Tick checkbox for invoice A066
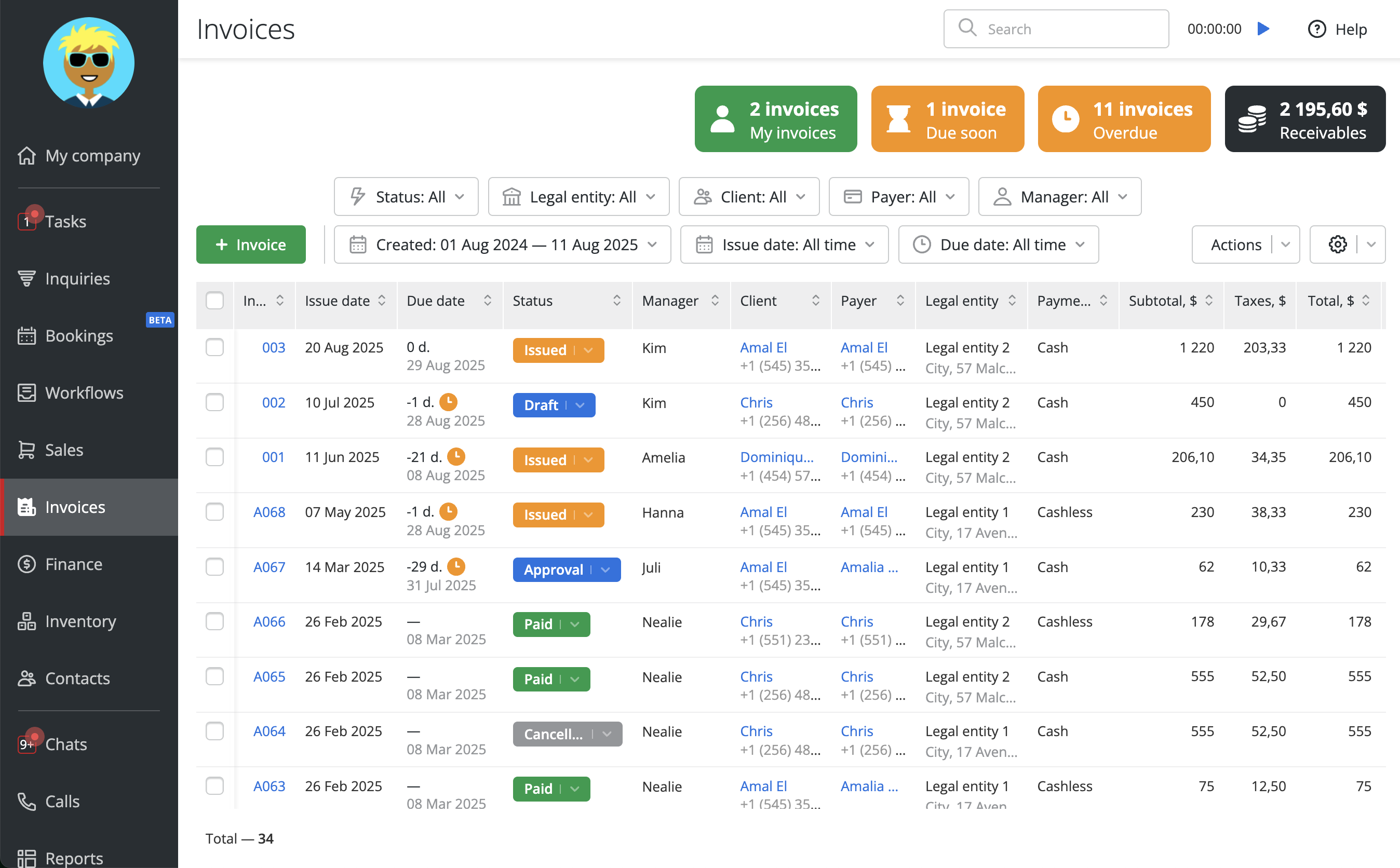Image resolution: width=1400 pixels, height=868 pixels. 215,622
